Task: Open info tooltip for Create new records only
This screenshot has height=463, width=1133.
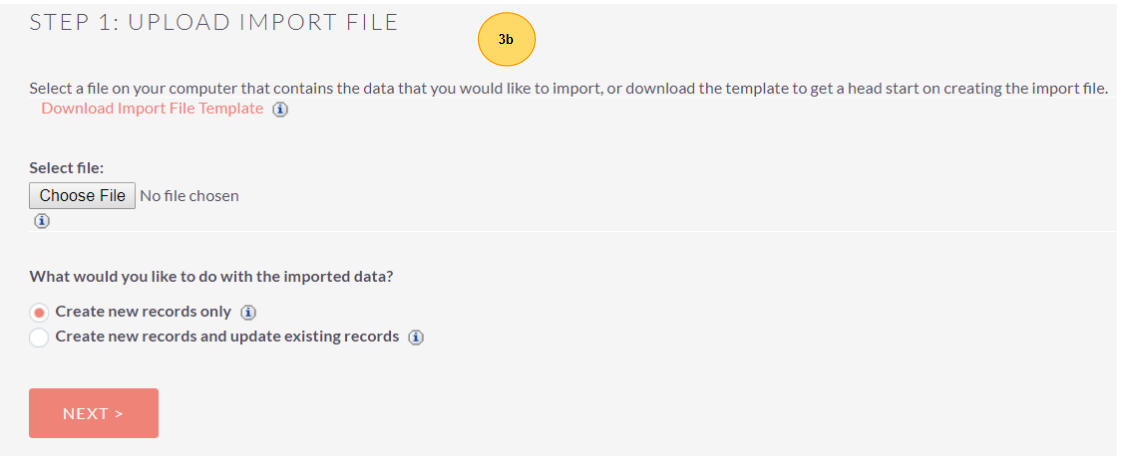Action: (x=249, y=312)
